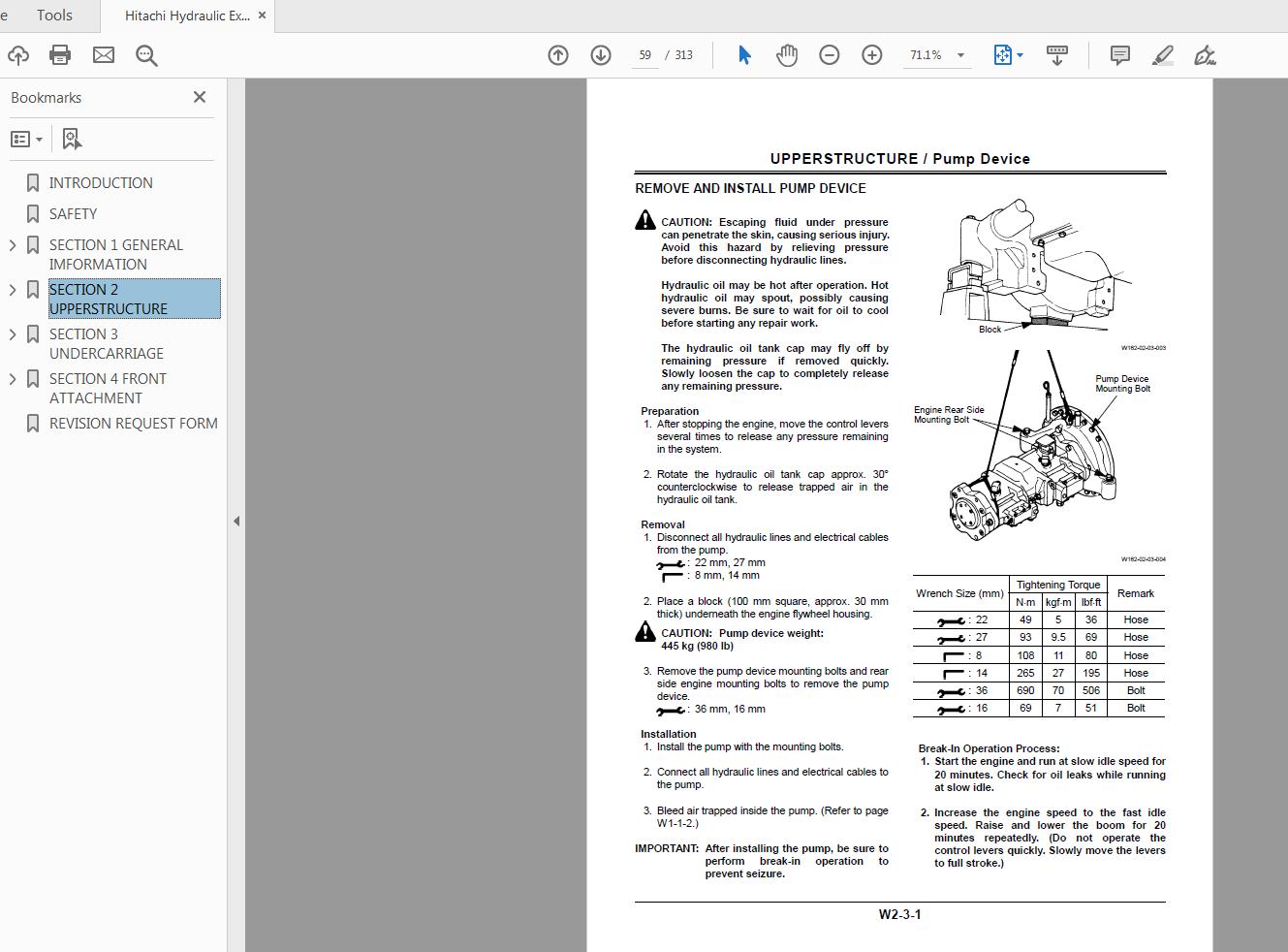Add a comment with the Comment tool

(x=1119, y=55)
